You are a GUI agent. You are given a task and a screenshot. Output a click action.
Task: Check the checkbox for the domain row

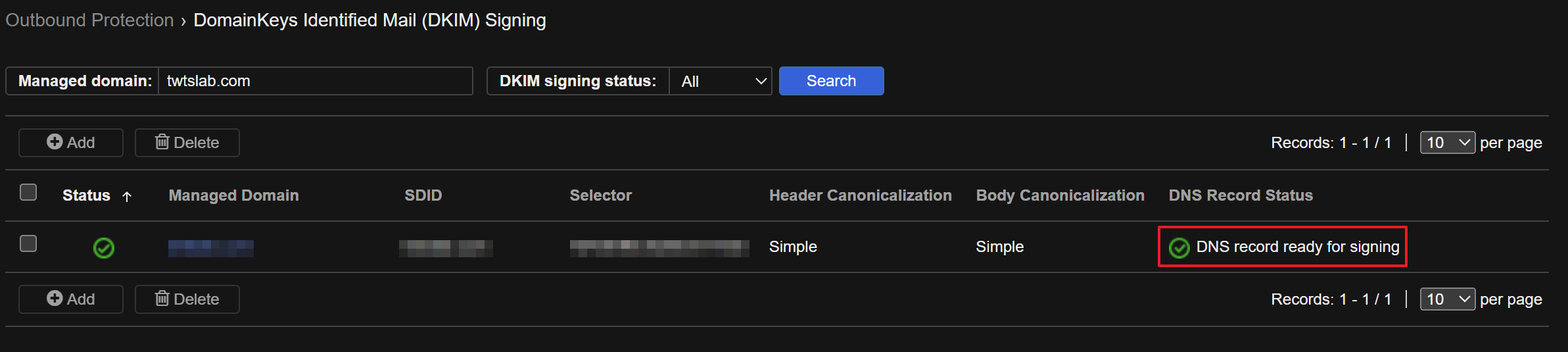pos(28,244)
